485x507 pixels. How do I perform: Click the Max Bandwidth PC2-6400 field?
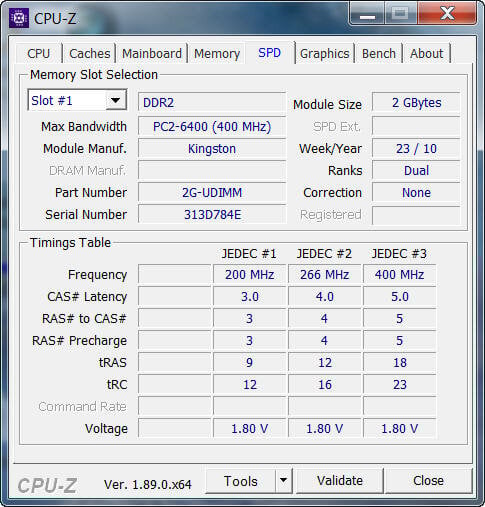click(x=212, y=127)
